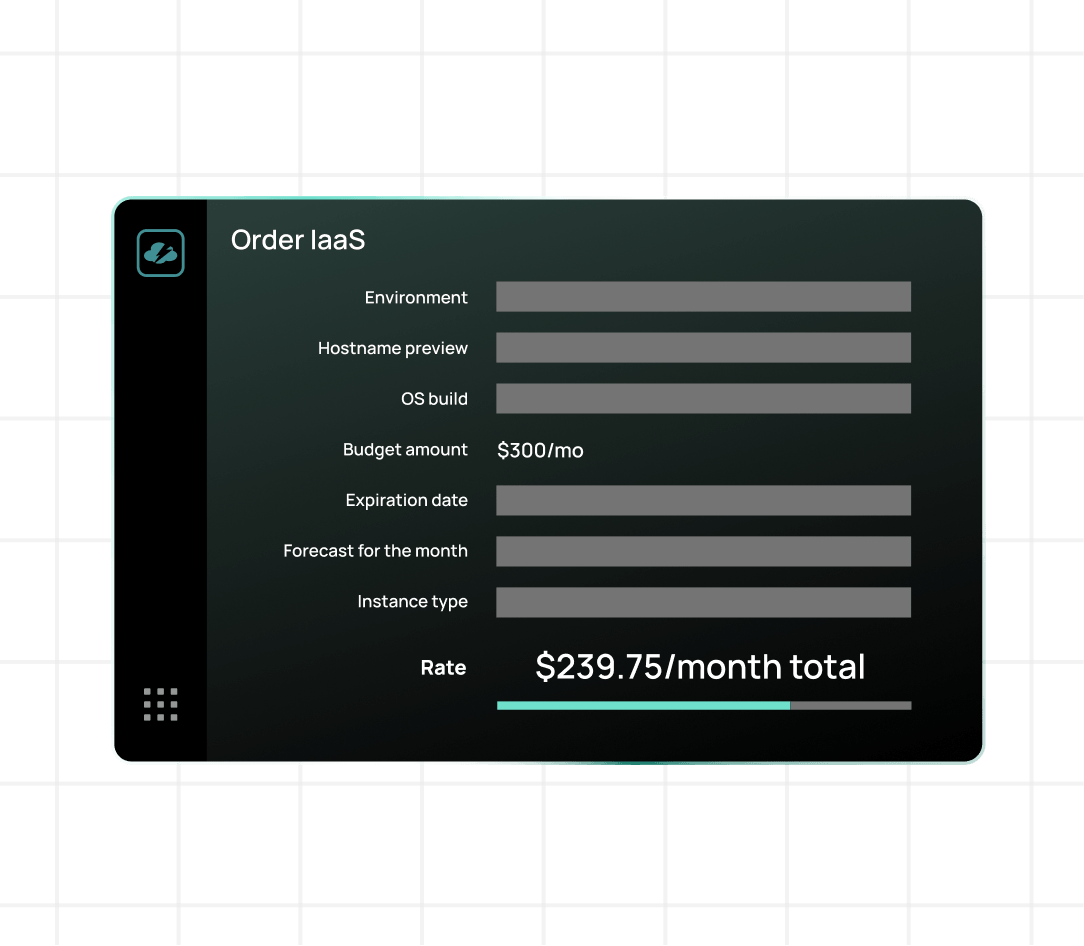This screenshot has height=946, width=1084.
Task: Expand the Instance type field
Action: click(703, 602)
